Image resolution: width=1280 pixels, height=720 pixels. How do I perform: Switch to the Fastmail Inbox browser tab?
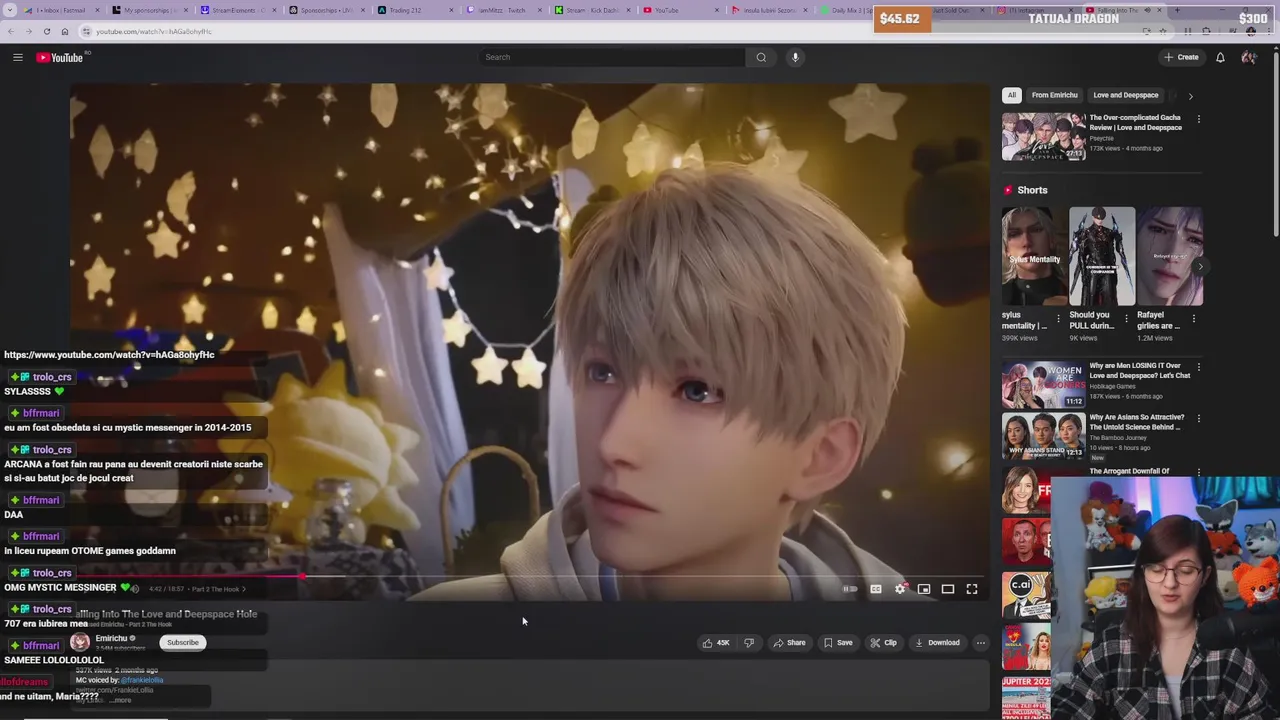click(60, 10)
